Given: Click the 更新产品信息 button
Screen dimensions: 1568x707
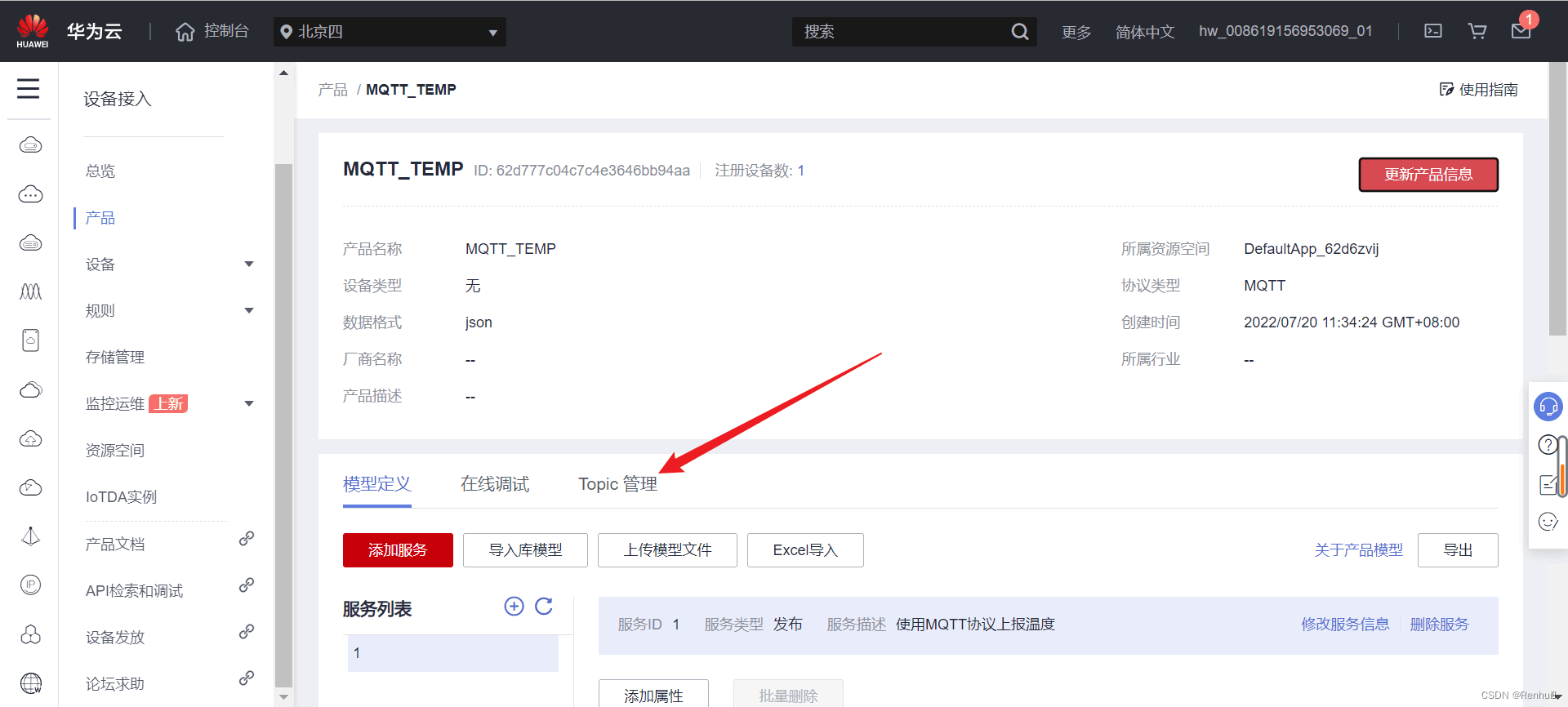Looking at the screenshot, I should pyautogui.click(x=1428, y=175).
